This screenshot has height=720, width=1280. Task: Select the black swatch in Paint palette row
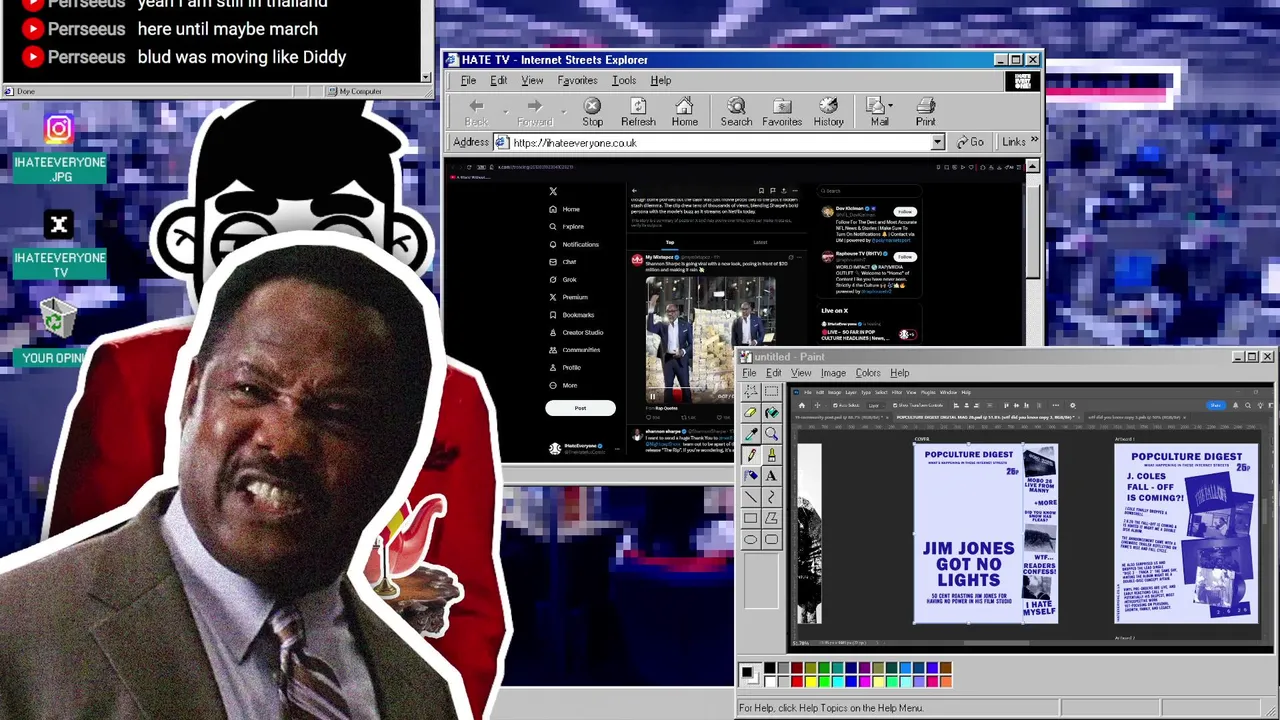(x=770, y=668)
